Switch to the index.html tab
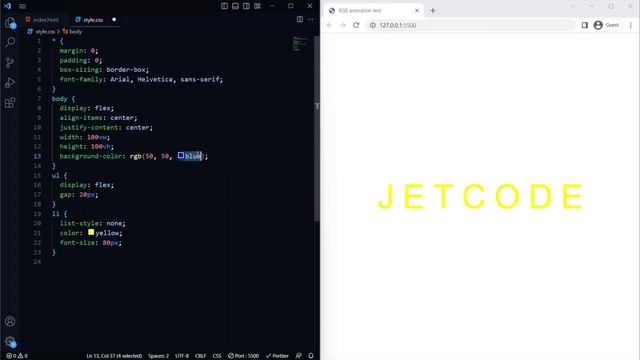Screen dimensions: 640x360 click(42, 20)
